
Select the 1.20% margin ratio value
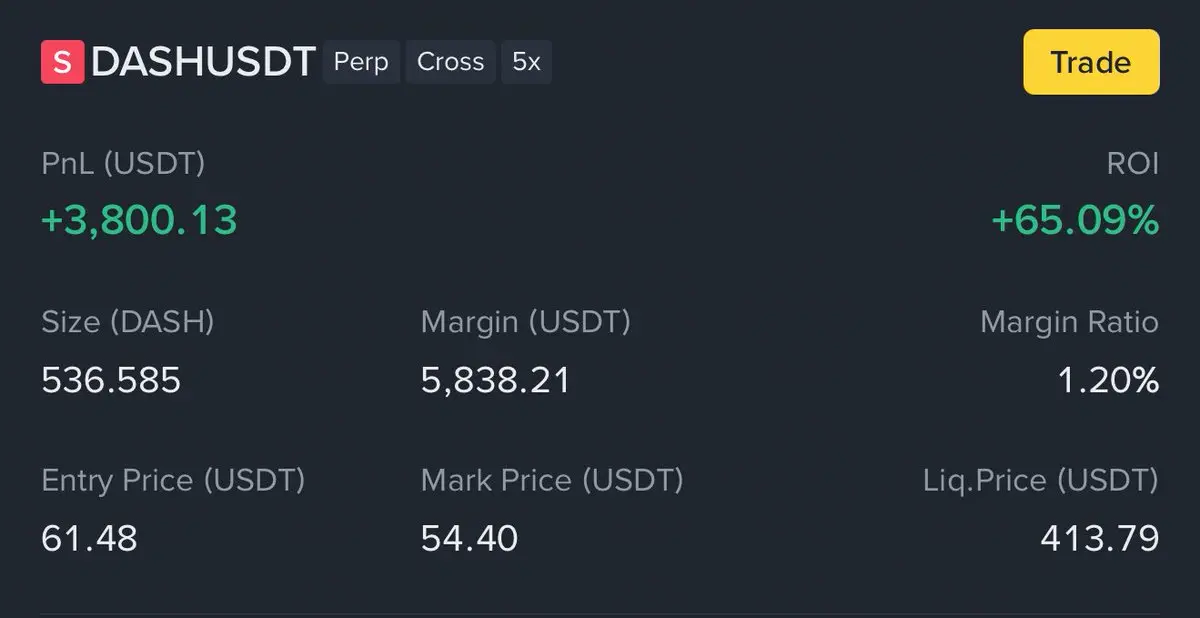click(1108, 380)
